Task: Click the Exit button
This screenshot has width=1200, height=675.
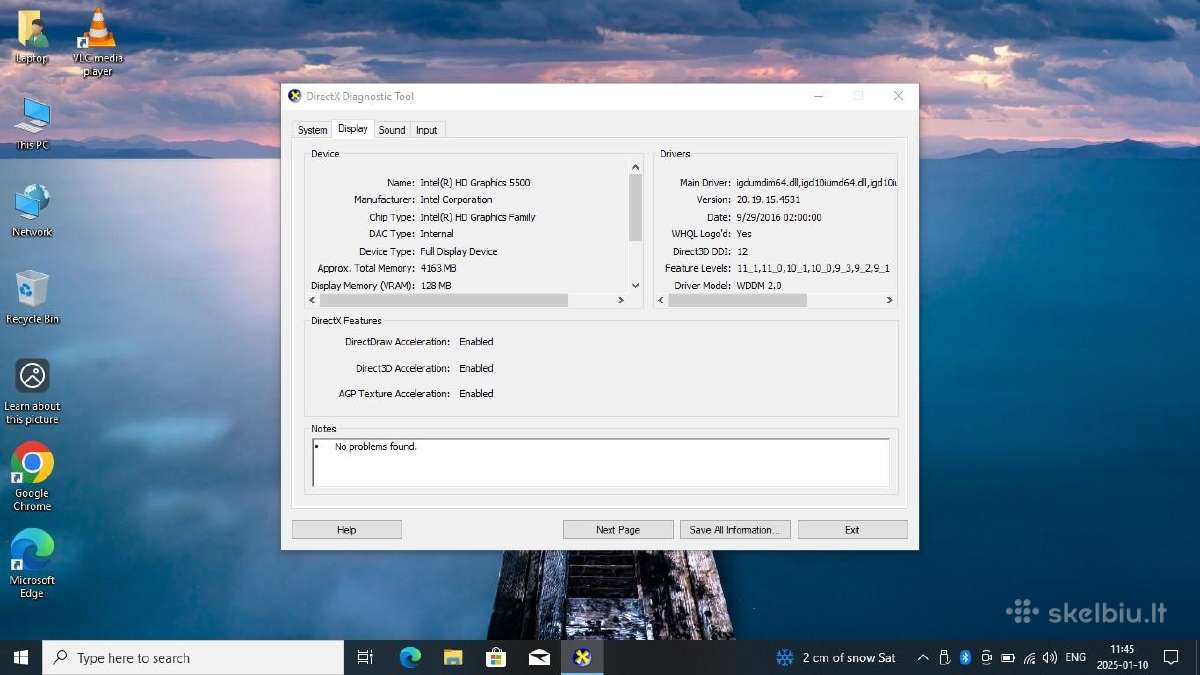Action: click(852, 530)
